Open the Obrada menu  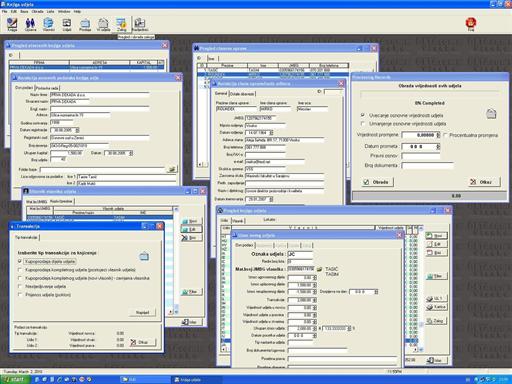(38, 11)
